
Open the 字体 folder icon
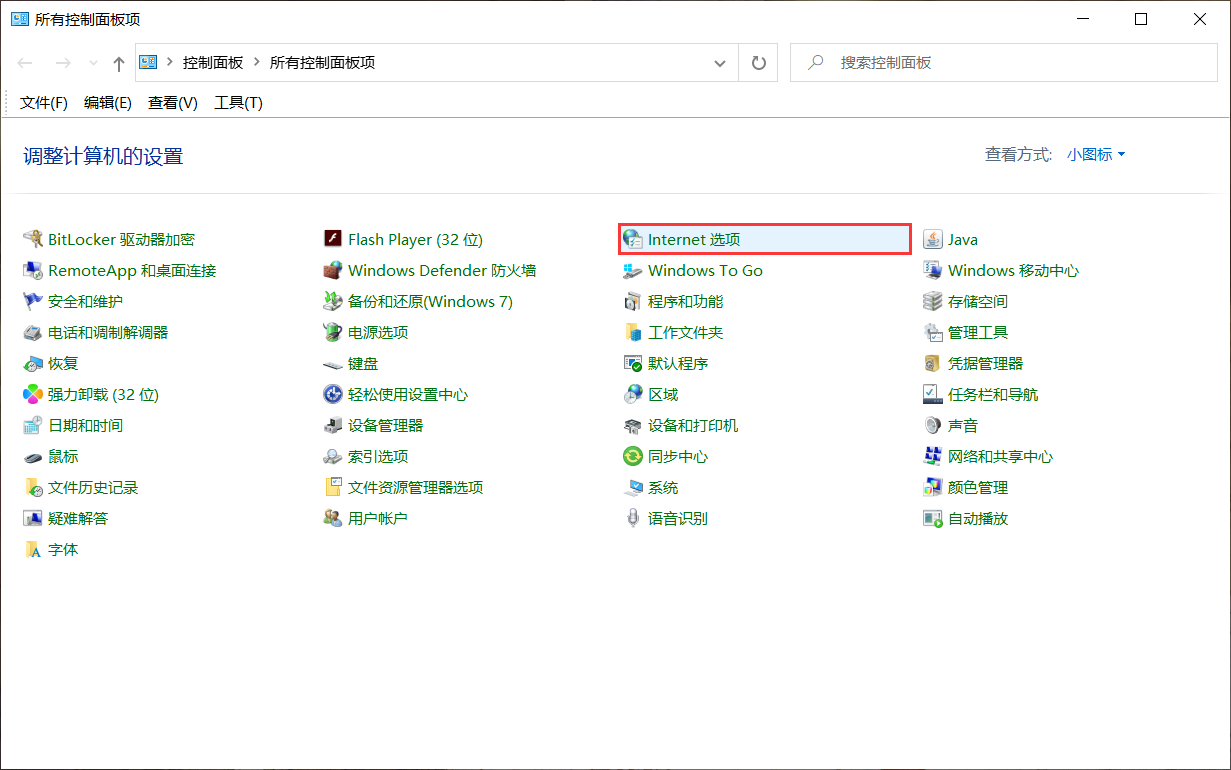[x=33, y=549]
